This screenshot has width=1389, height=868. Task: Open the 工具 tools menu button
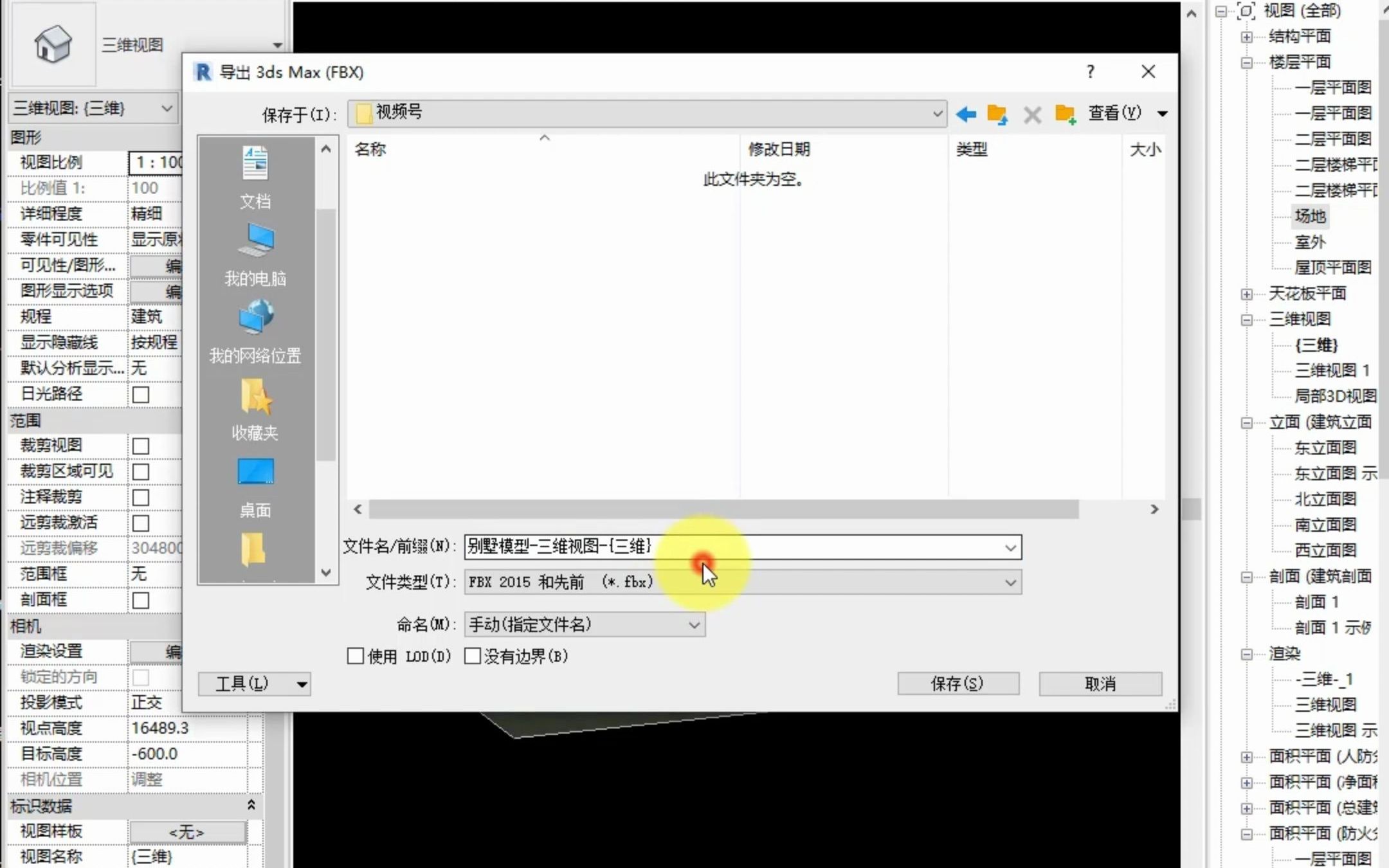(254, 683)
